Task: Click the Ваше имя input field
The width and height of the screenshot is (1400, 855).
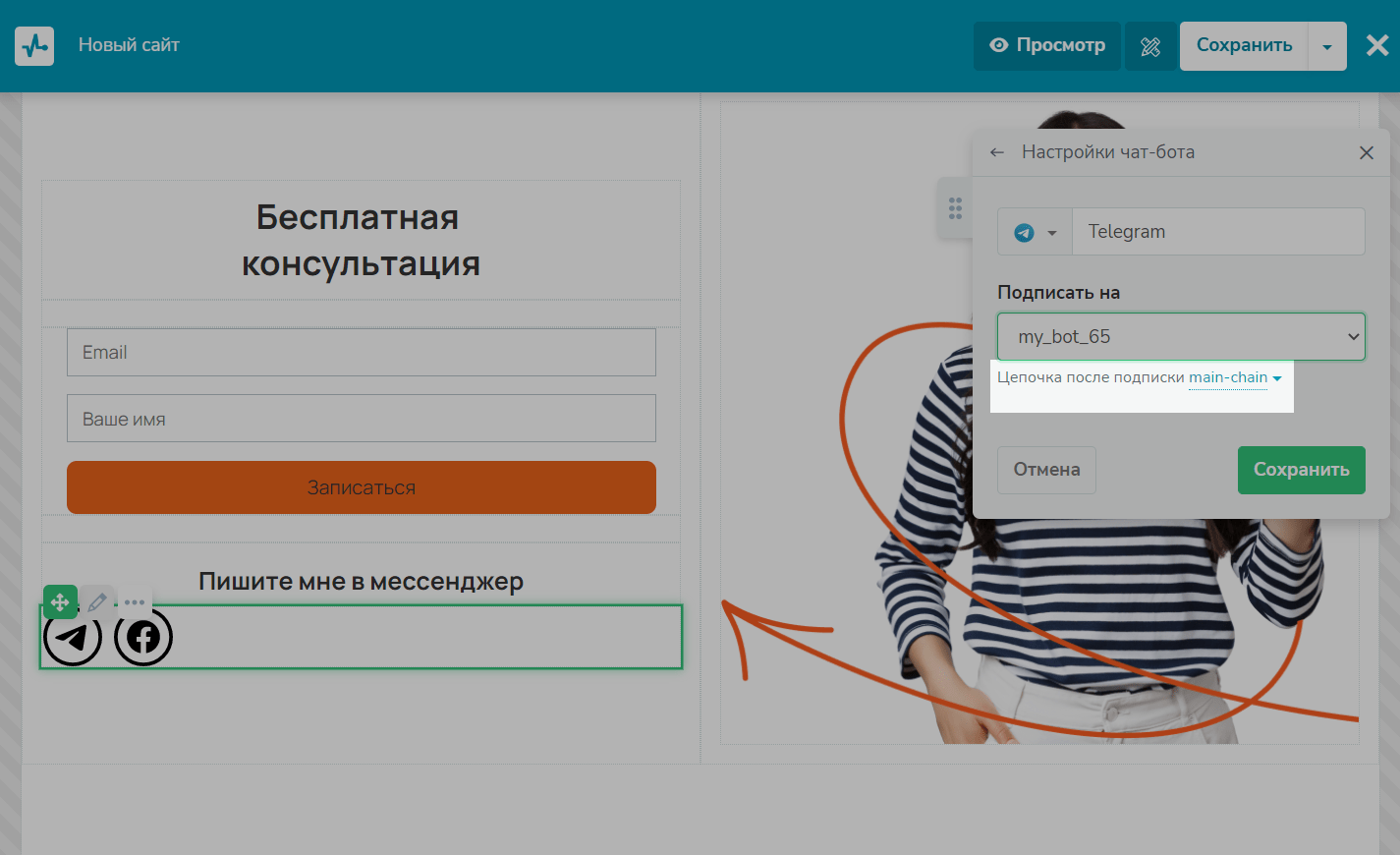Action: coord(362,420)
